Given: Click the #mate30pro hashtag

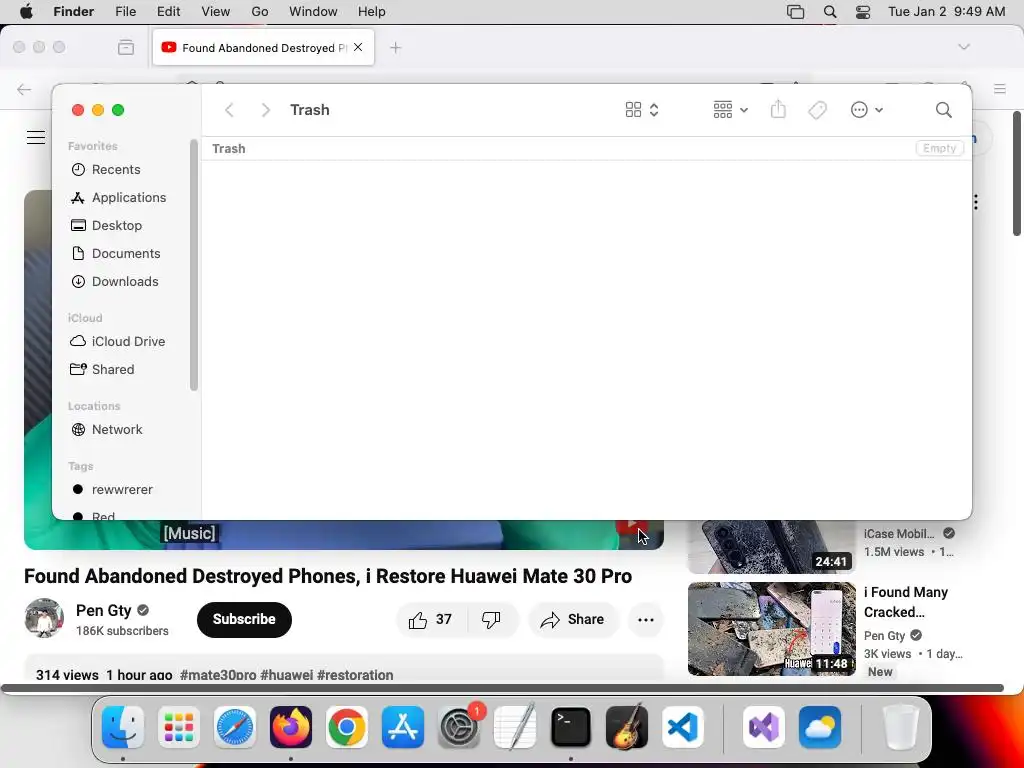Looking at the screenshot, I should pos(217,675).
